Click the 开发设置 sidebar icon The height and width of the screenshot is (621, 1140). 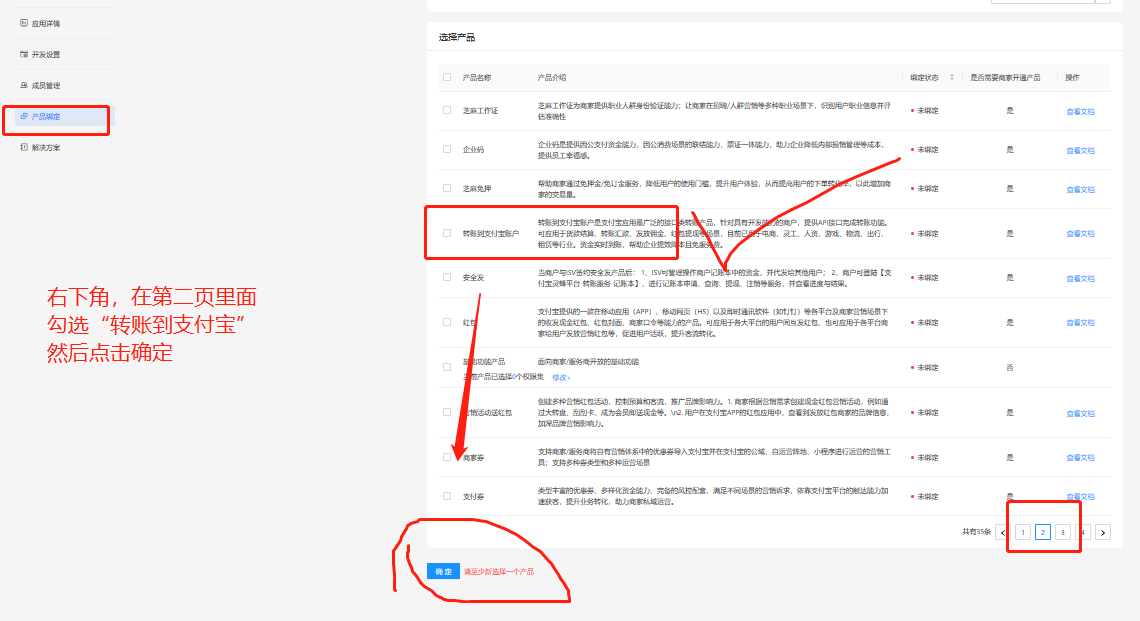click(x=23, y=54)
